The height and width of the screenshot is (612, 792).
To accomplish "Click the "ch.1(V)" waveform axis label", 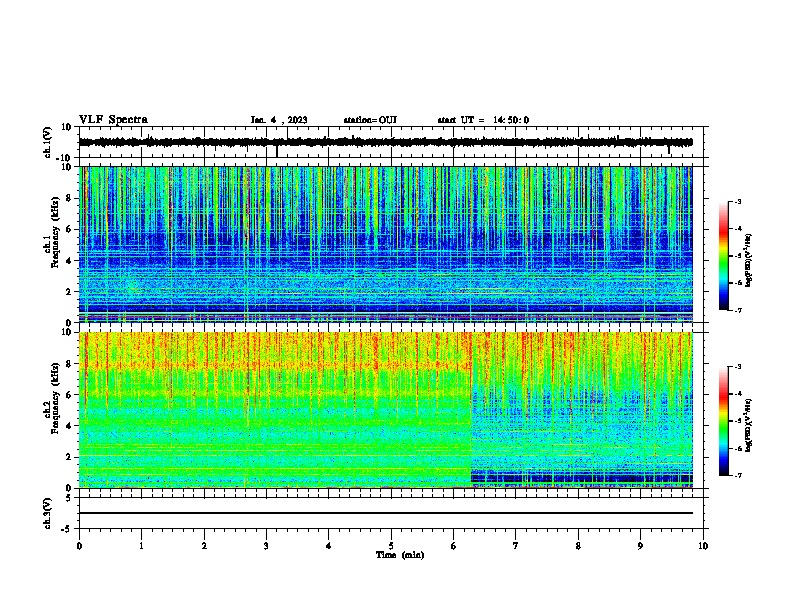I will [48, 142].
